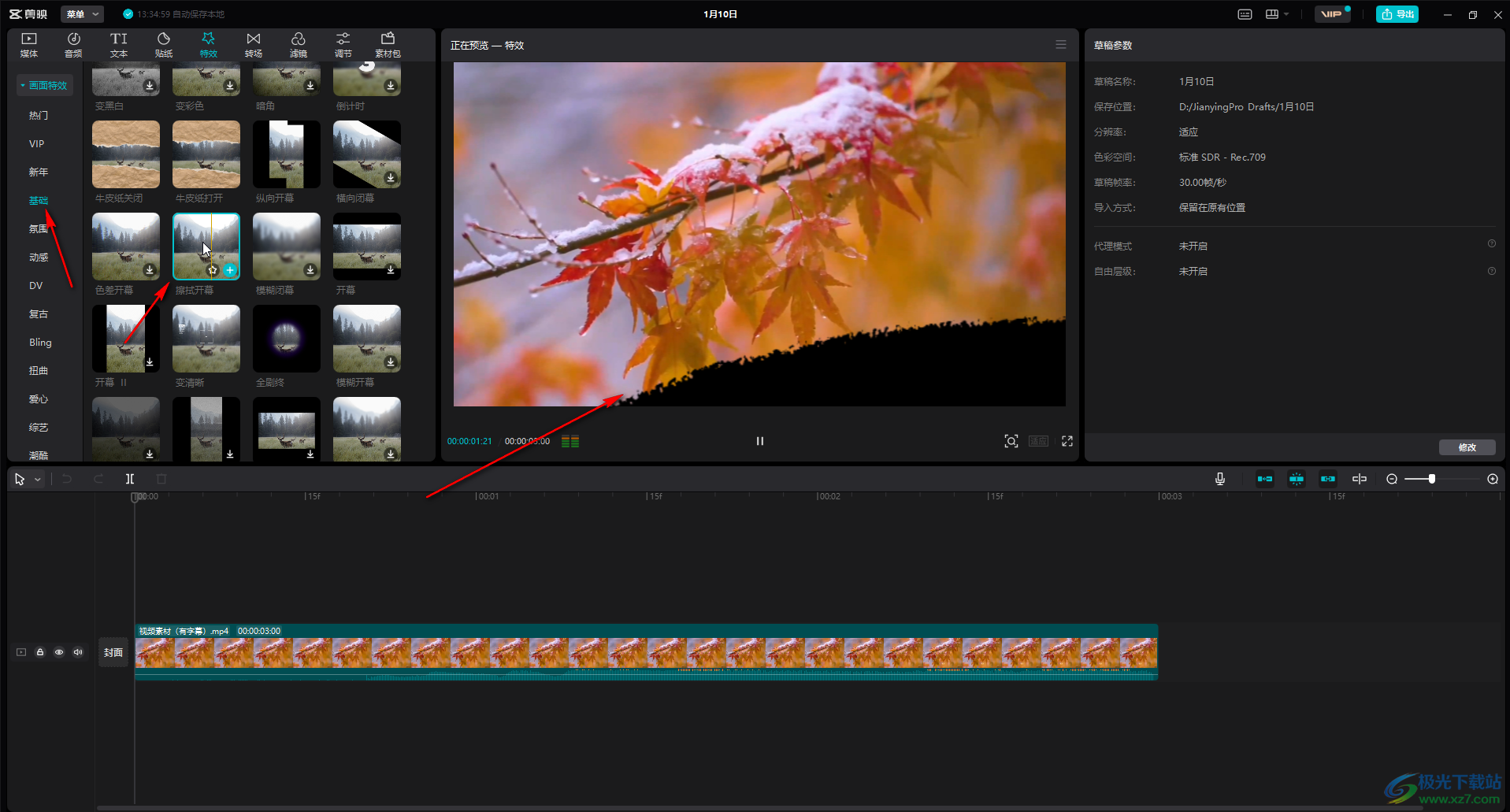The image size is (1510, 812).
Task: Select the 爱心 effect category
Action: 39,399
